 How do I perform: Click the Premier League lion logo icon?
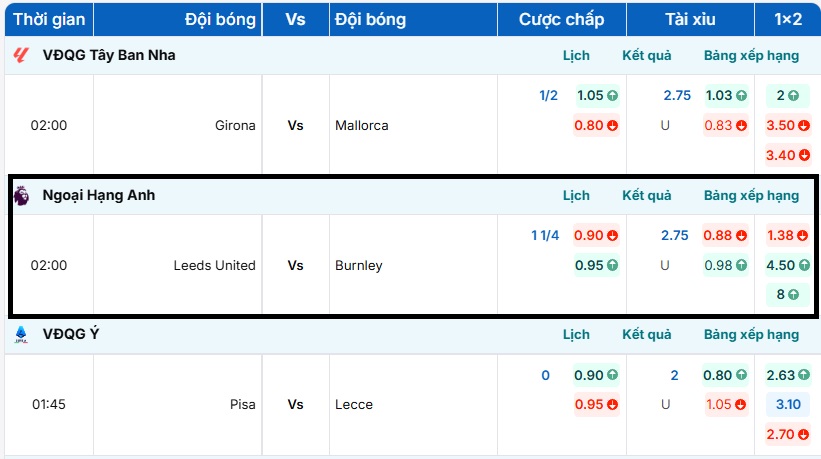[21, 196]
